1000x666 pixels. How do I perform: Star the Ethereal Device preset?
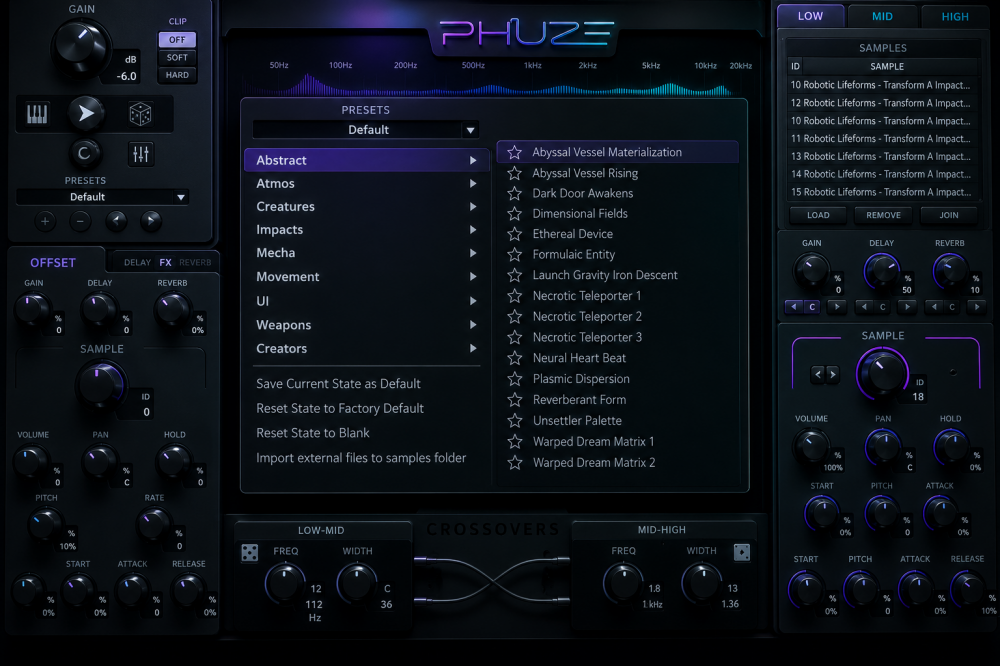(515, 234)
